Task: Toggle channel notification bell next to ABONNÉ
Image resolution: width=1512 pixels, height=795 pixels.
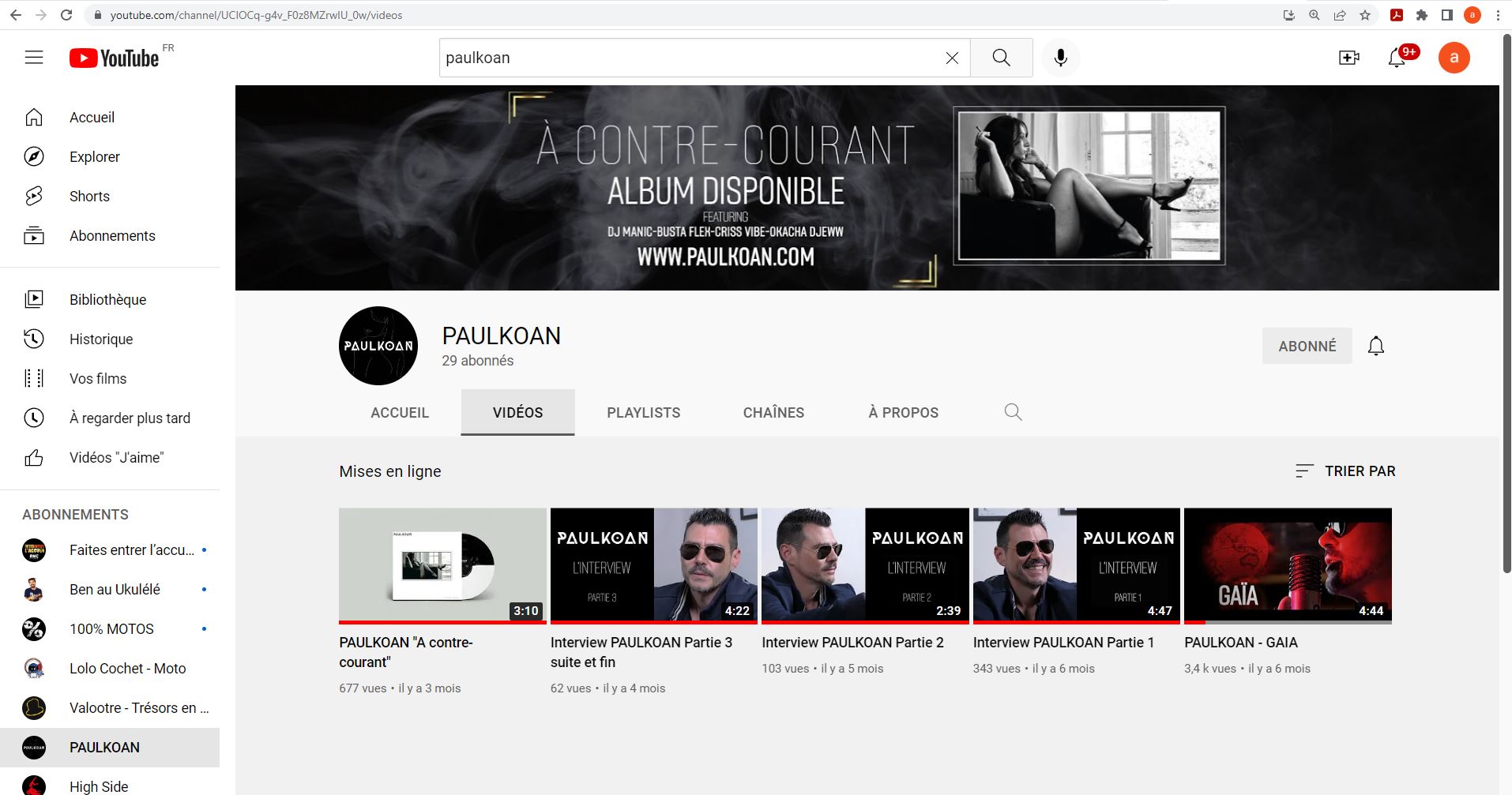Action: coord(1375,346)
